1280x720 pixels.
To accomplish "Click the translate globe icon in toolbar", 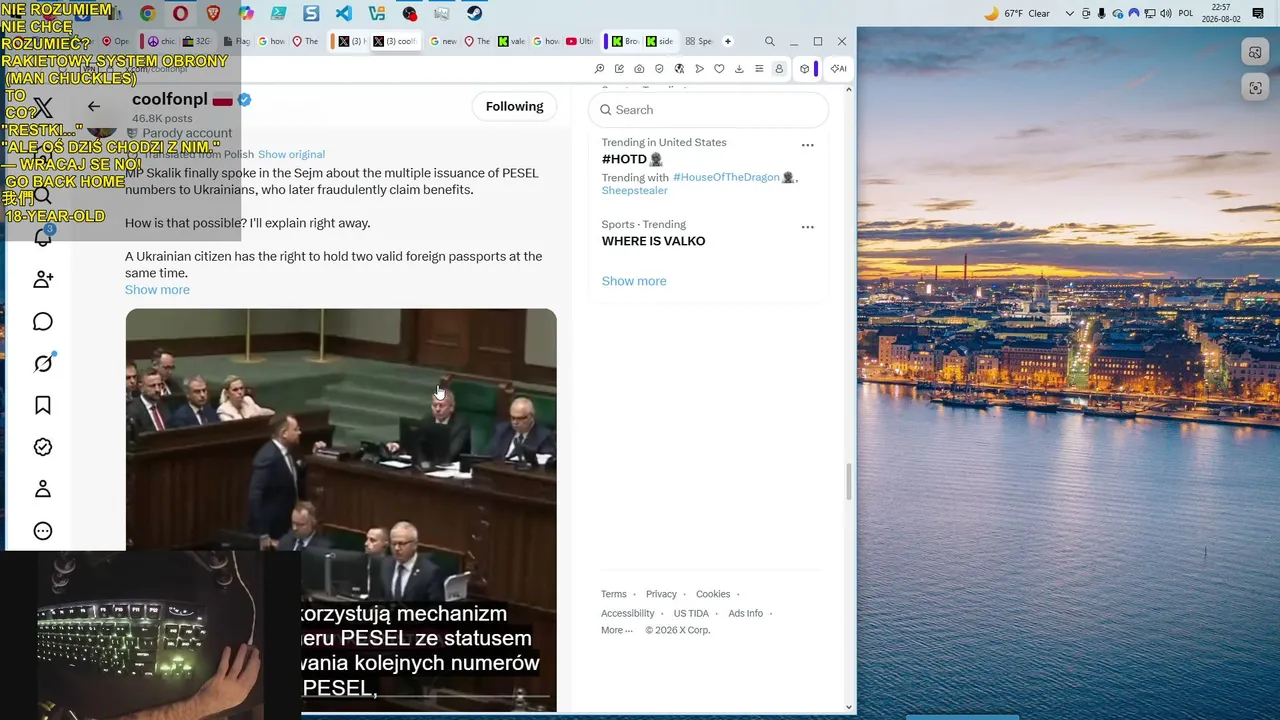I will point(679,69).
